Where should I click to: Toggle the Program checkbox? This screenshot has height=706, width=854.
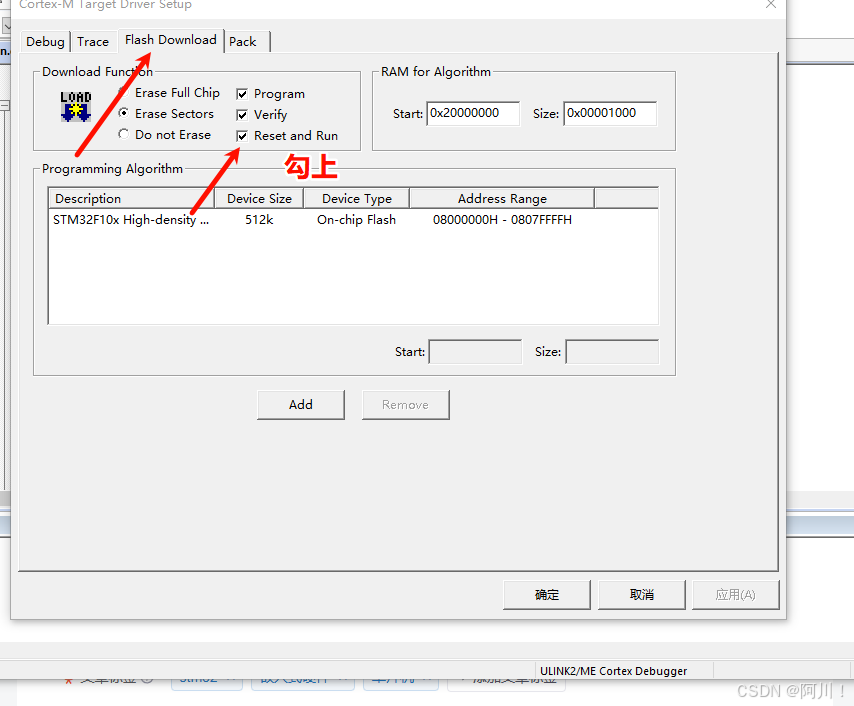pyautogui.click(x=242, y=94)
